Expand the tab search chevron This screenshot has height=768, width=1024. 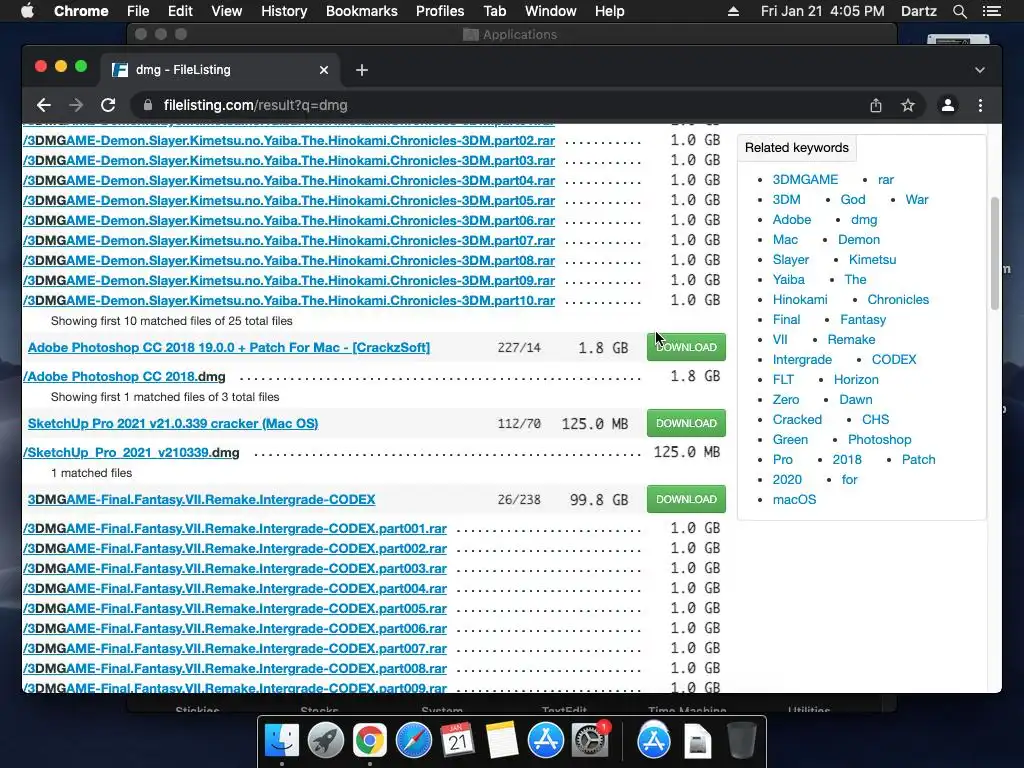click(980, 70)
